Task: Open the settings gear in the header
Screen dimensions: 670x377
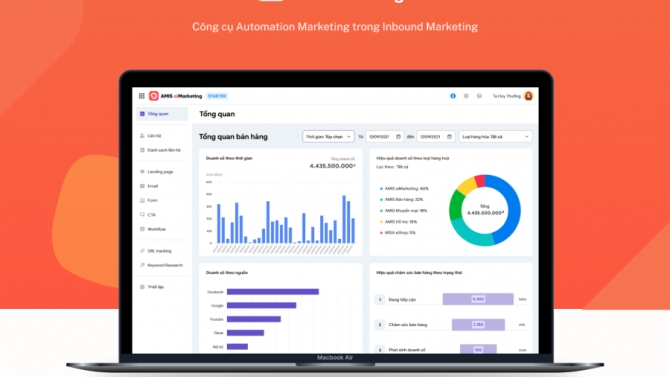Action: (x=466, y=96)
